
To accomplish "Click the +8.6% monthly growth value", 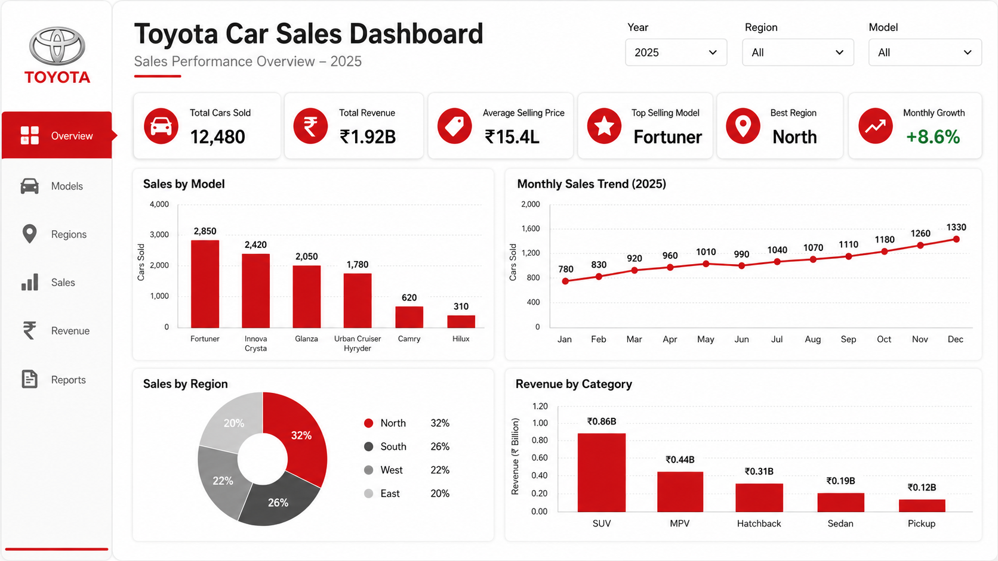I will click(932, 137).
